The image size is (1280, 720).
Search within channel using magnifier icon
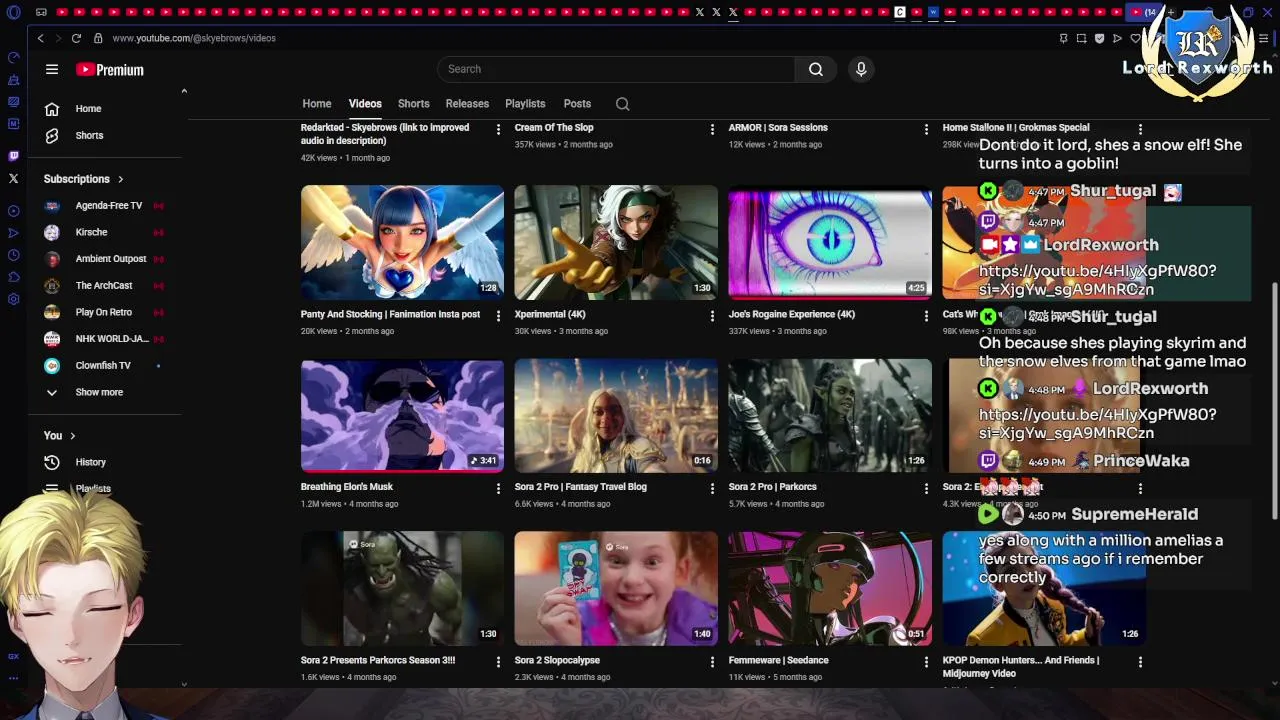pos(622,104)
